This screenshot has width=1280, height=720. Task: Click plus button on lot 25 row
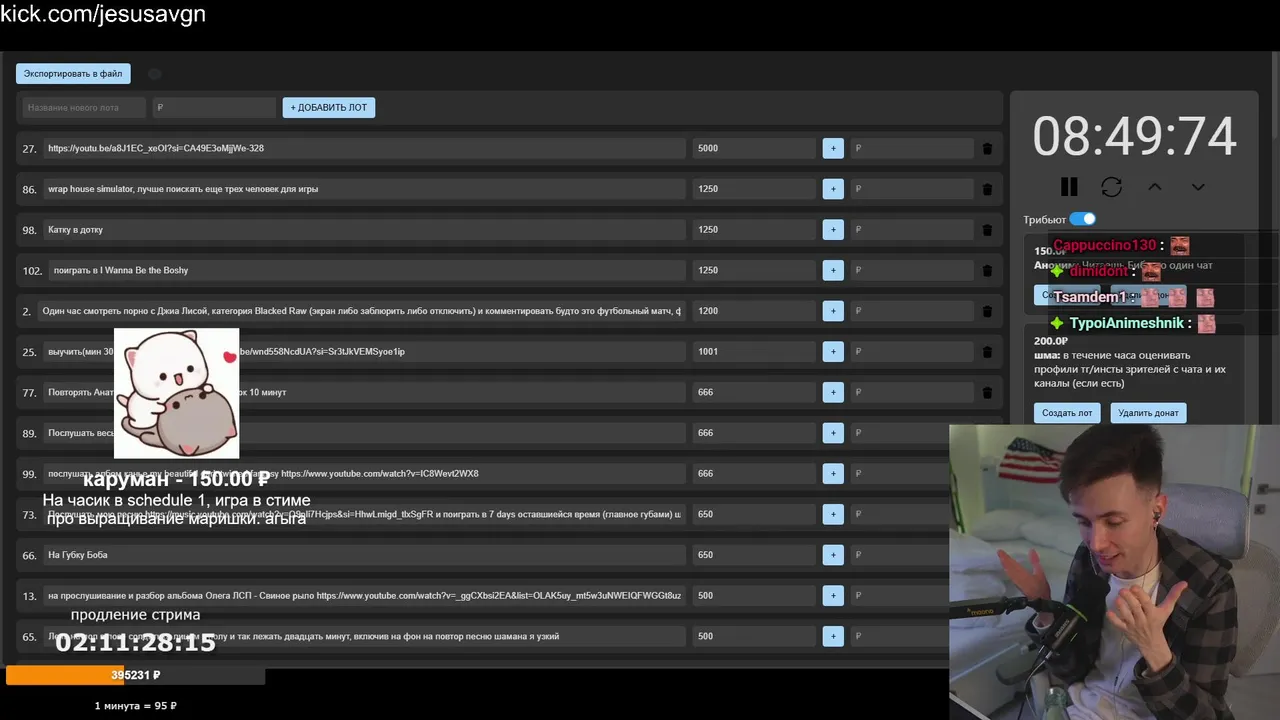(833, 351)
